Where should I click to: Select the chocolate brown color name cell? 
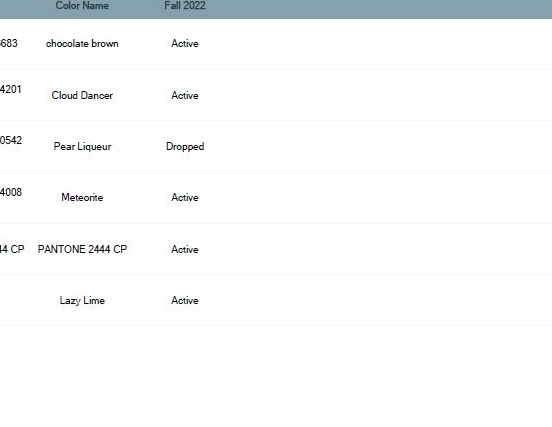pyautogui.click(x=82, y=44)
